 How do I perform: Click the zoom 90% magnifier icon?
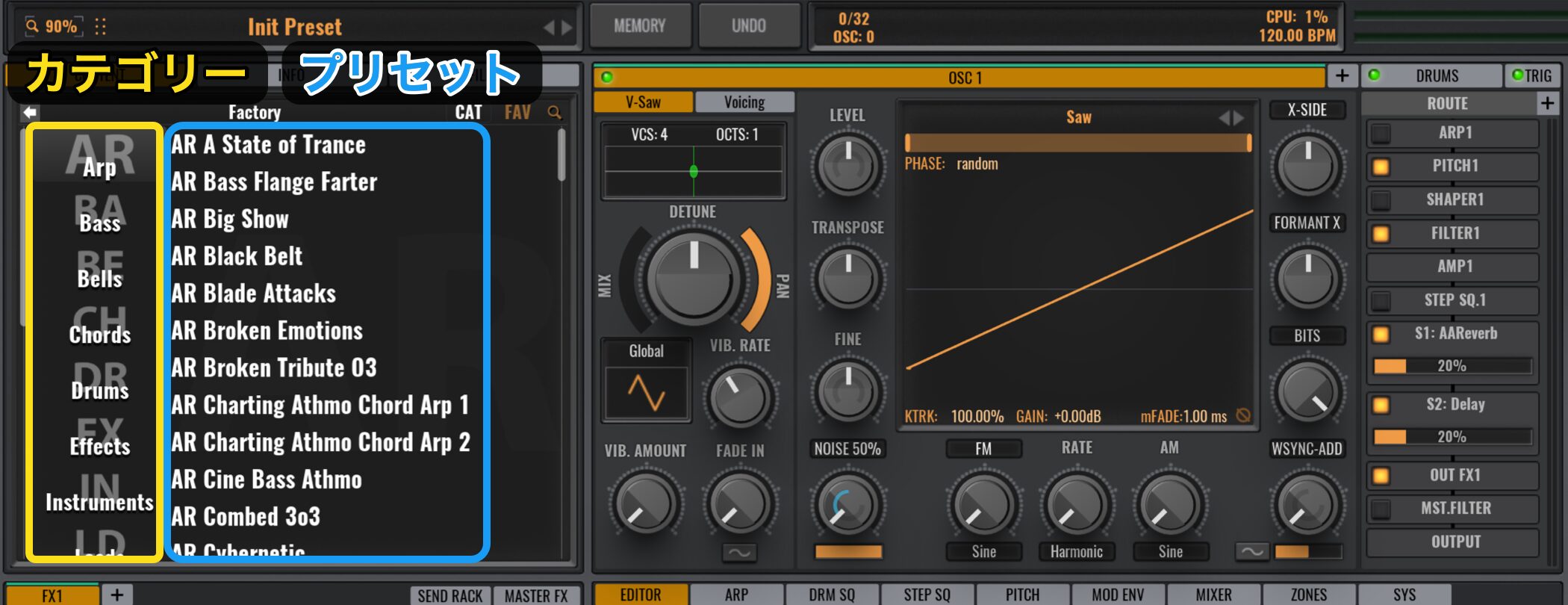click(32, 27)
